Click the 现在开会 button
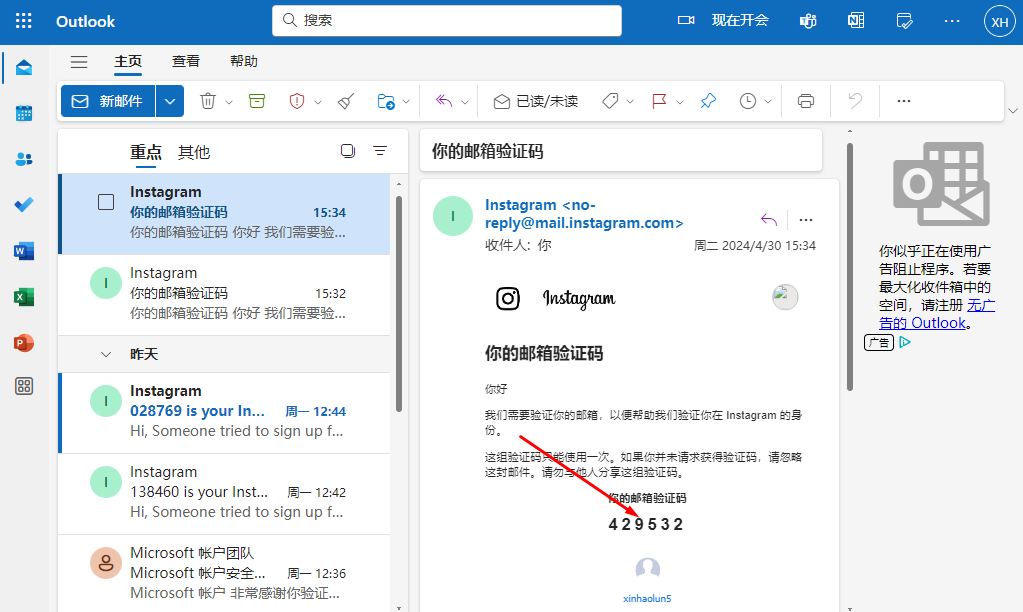1023x612 pixels. tap(740, 20)
